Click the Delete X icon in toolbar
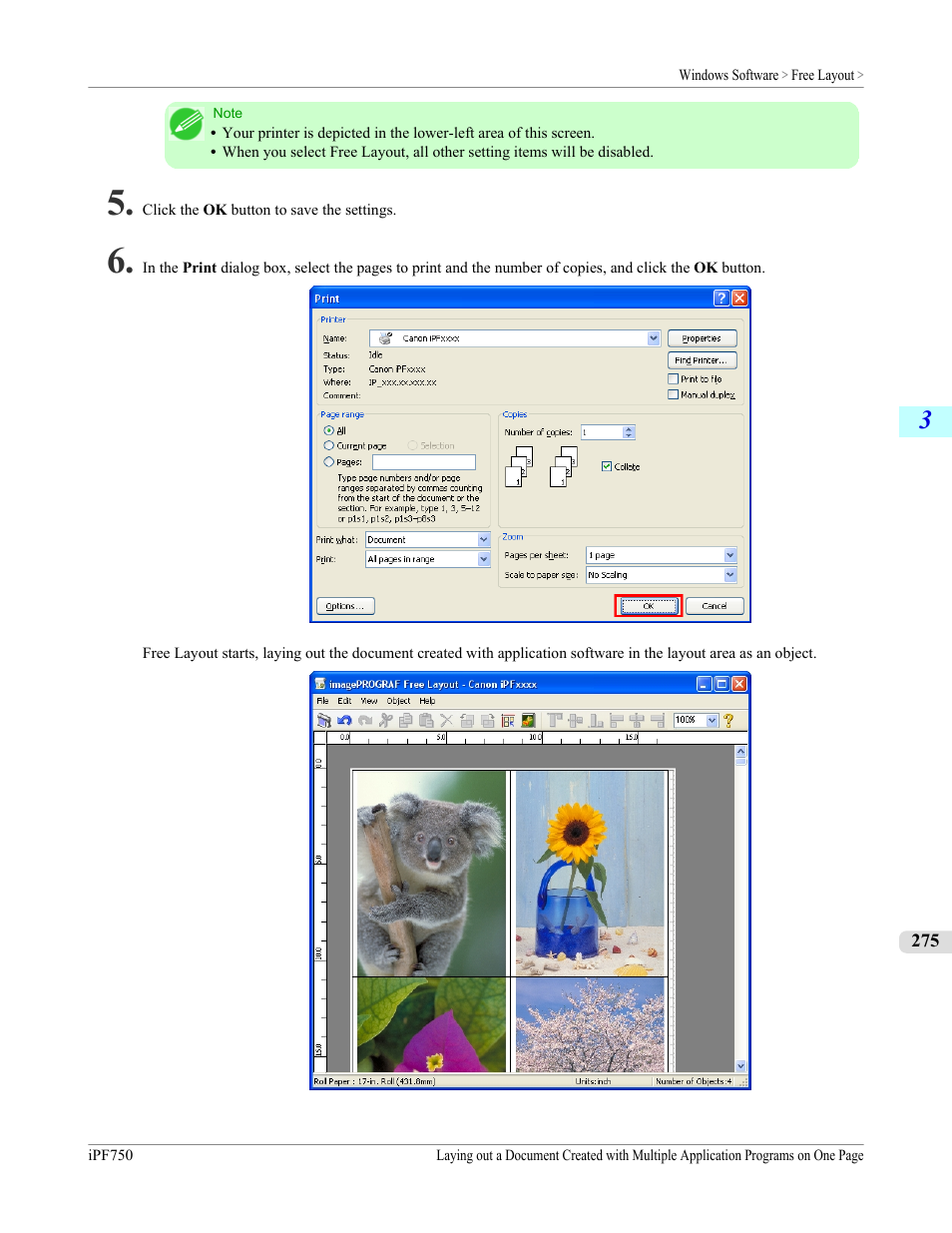952x1233 pixels. point(446,720)
